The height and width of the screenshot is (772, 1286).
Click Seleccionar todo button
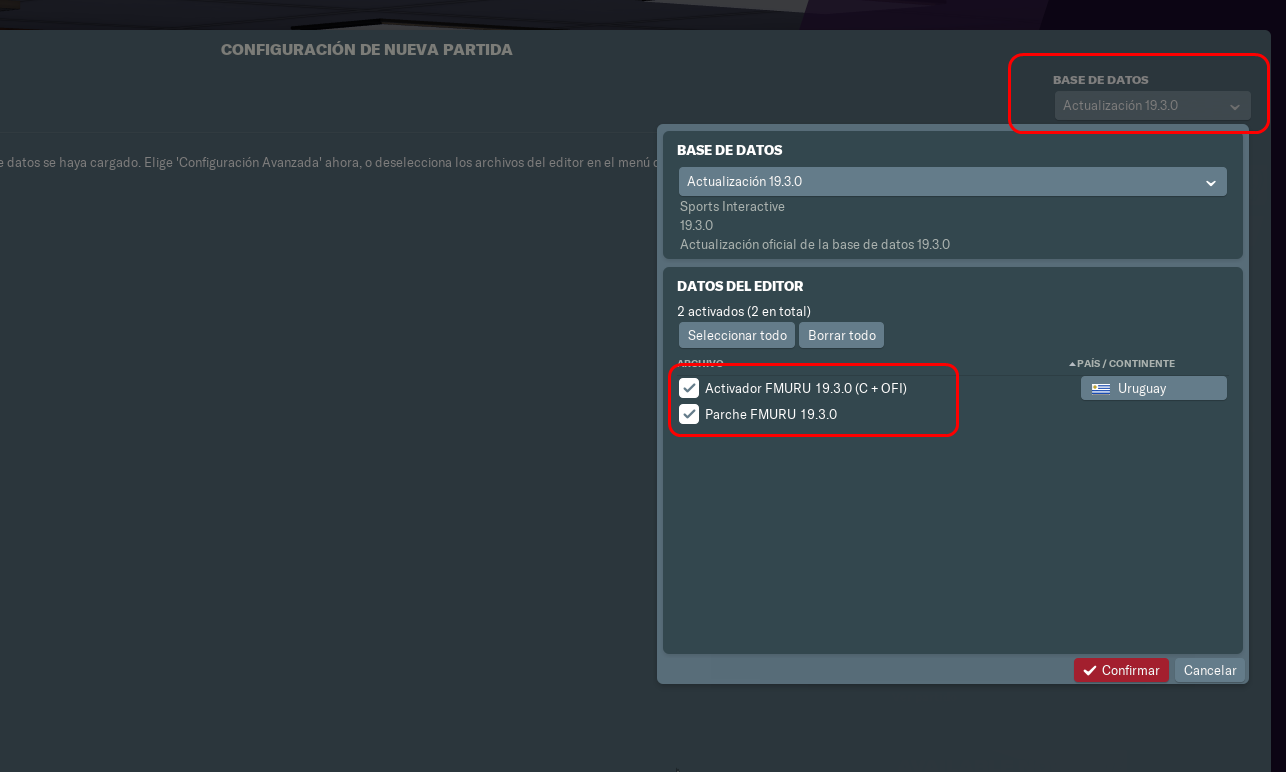737,335
